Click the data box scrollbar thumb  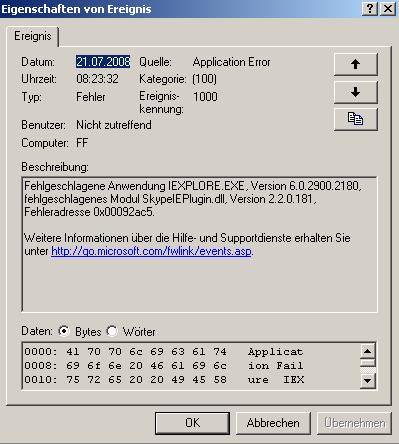coord(368,363)
